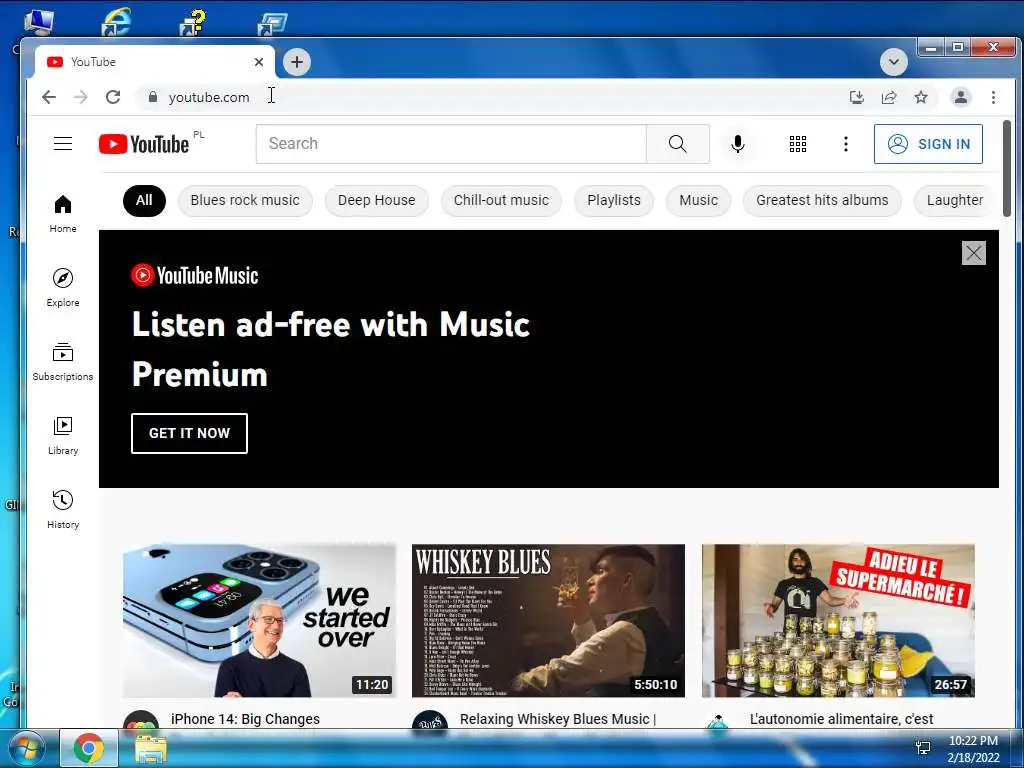Open the Whiskey Blues video thumbnail

pyautogui.click(x=549, y=620)
